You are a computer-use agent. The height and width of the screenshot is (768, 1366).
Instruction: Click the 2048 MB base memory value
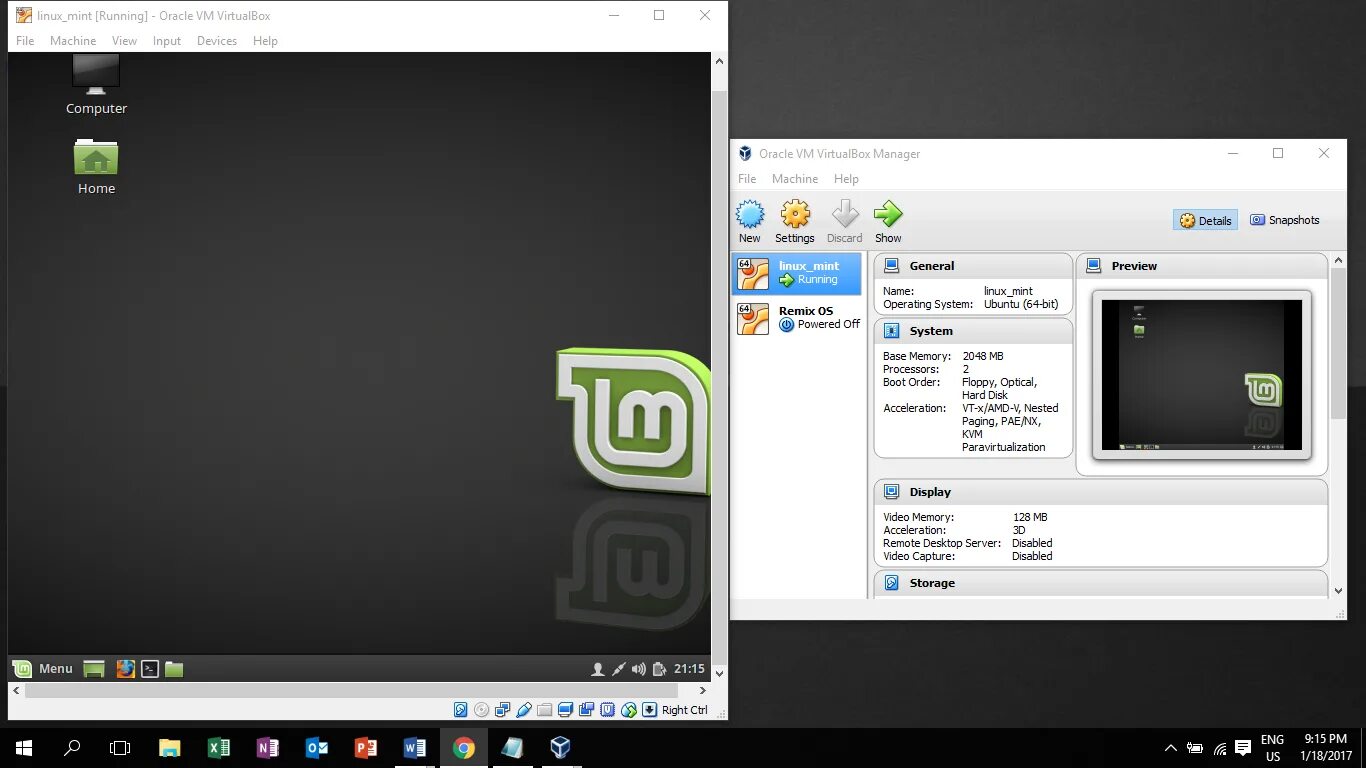[983, 356]
